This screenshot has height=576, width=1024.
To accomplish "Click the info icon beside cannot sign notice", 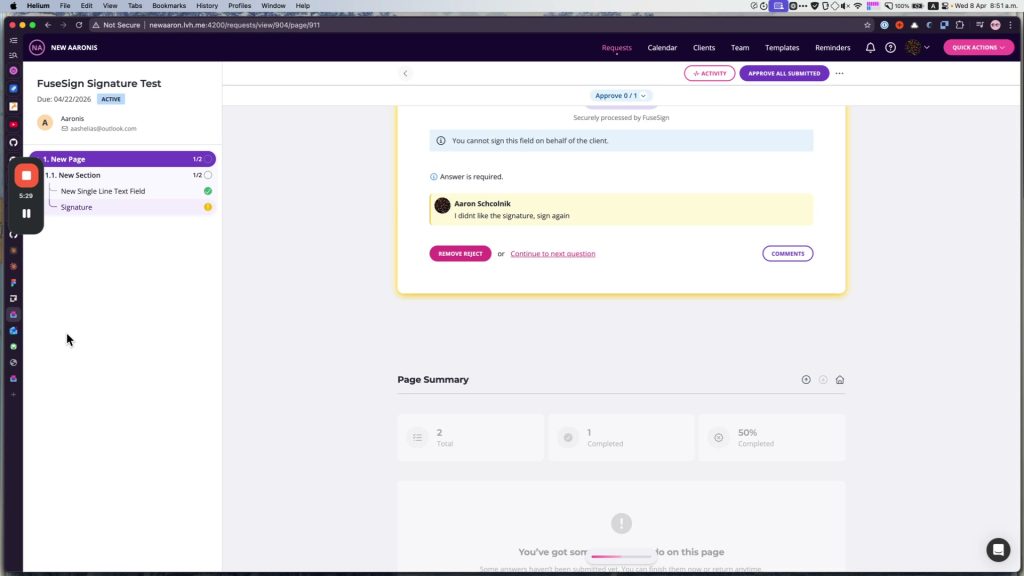I will 441,140.
